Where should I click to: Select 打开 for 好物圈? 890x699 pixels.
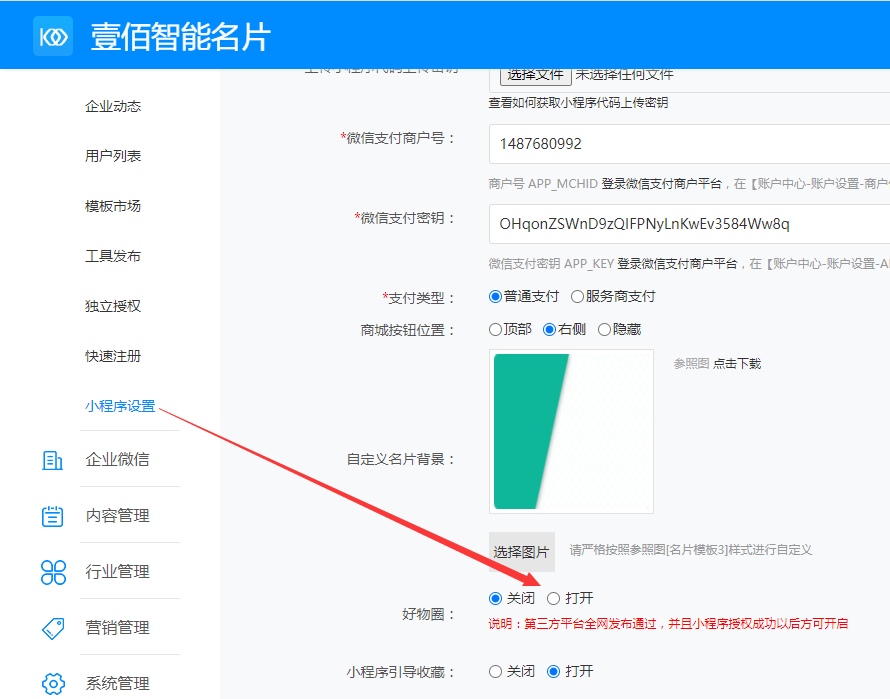[x=553, y=598]
